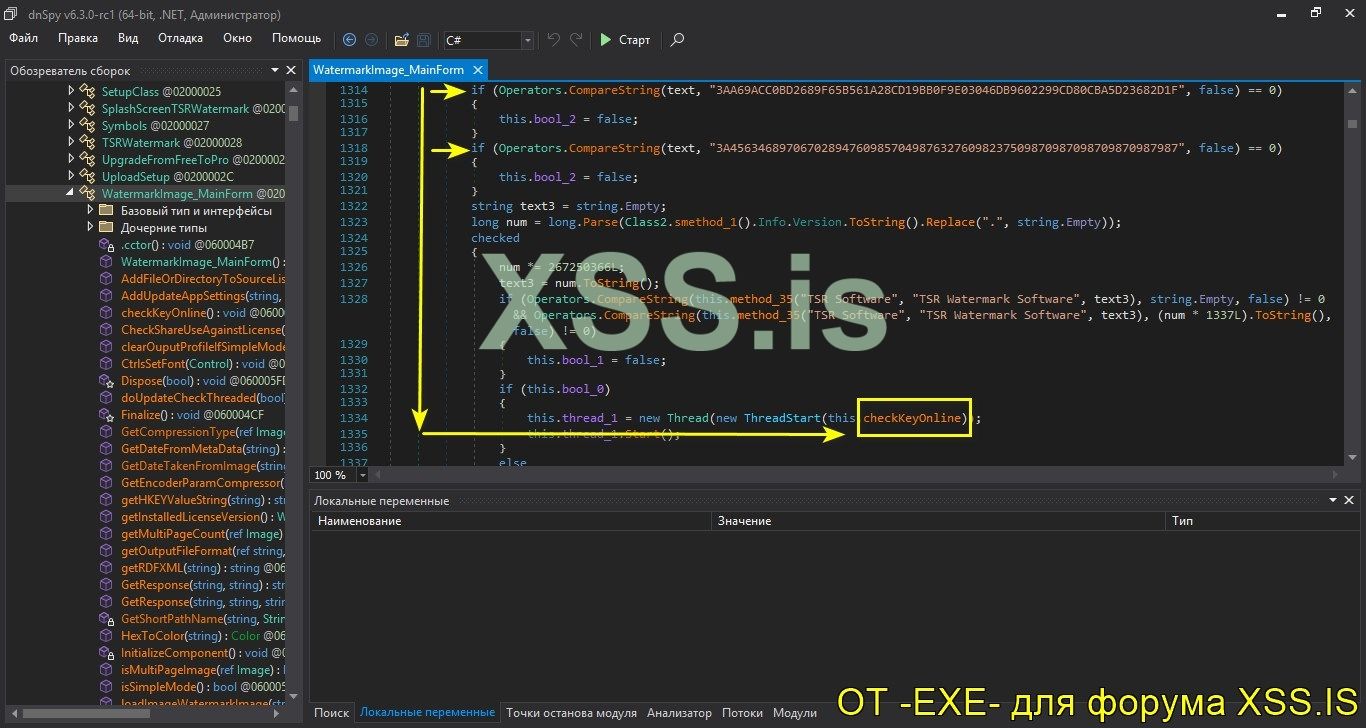Viewport: 1366px width, 728px height.
Task: Click the HexToColor method icon
Action: 106,635
